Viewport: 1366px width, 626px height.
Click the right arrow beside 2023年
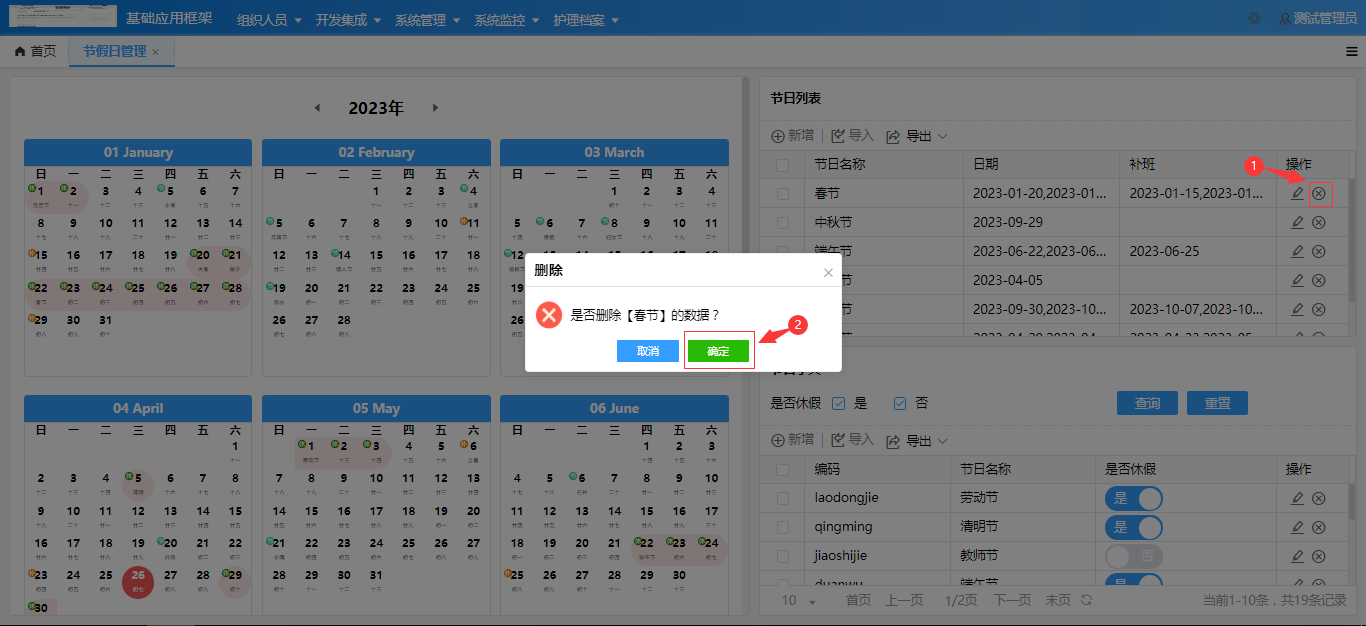click(437, 107)
